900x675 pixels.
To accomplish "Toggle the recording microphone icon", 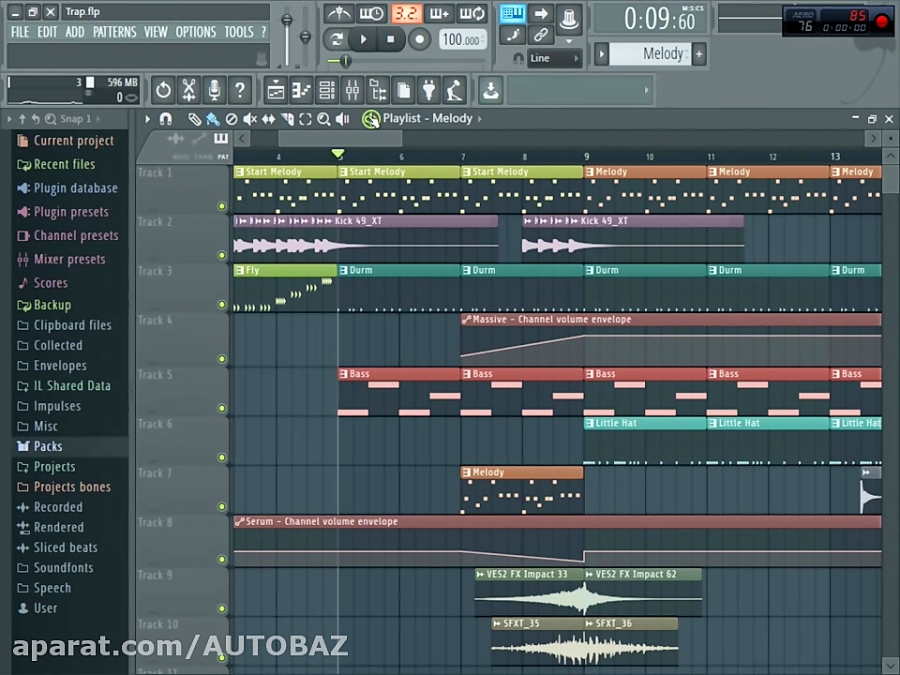I will coord(215,90).
